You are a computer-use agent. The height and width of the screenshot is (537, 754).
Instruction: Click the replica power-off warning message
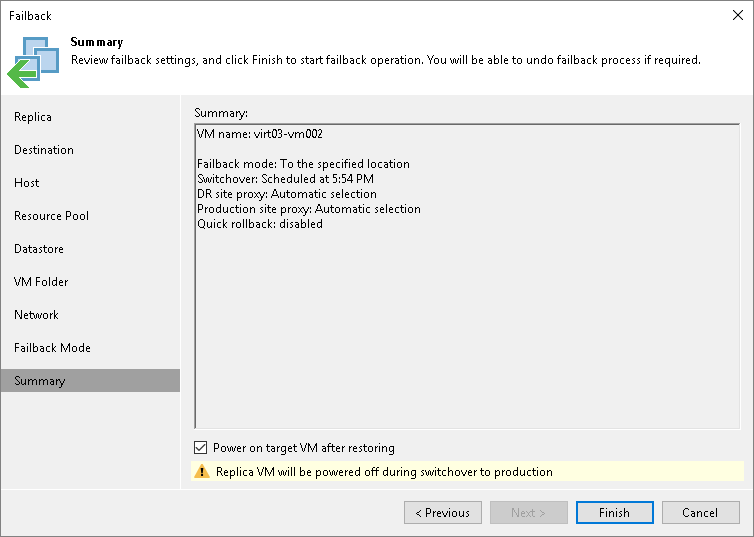[383, 472]
